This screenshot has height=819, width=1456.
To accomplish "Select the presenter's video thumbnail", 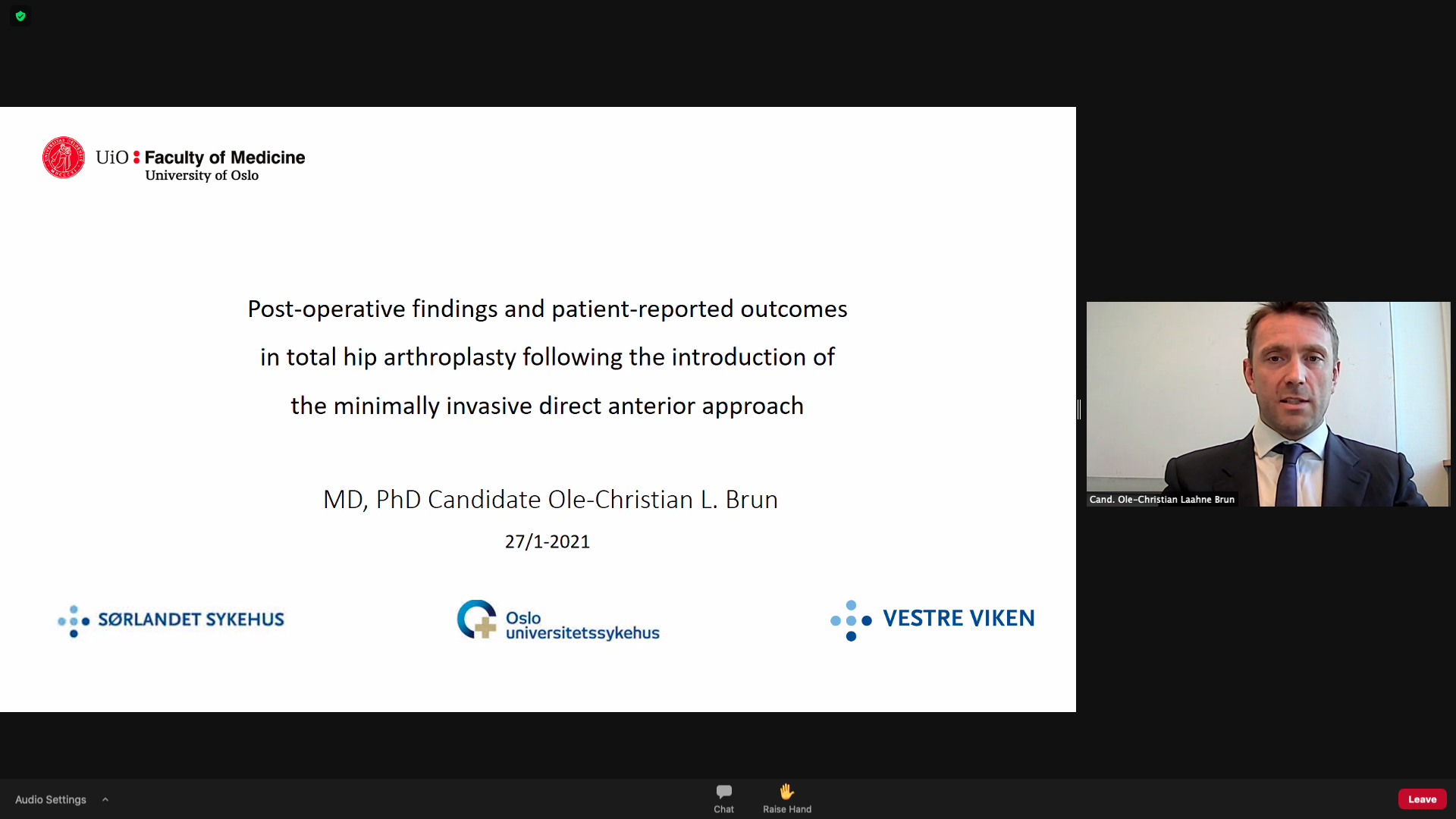I will click(1268, 404).
